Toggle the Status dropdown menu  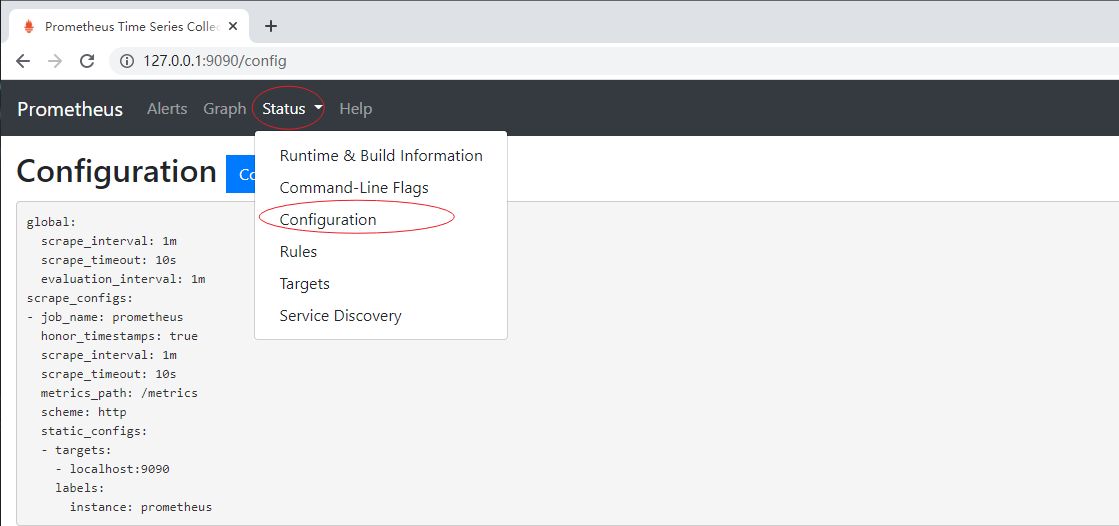[x=292, y=109]
